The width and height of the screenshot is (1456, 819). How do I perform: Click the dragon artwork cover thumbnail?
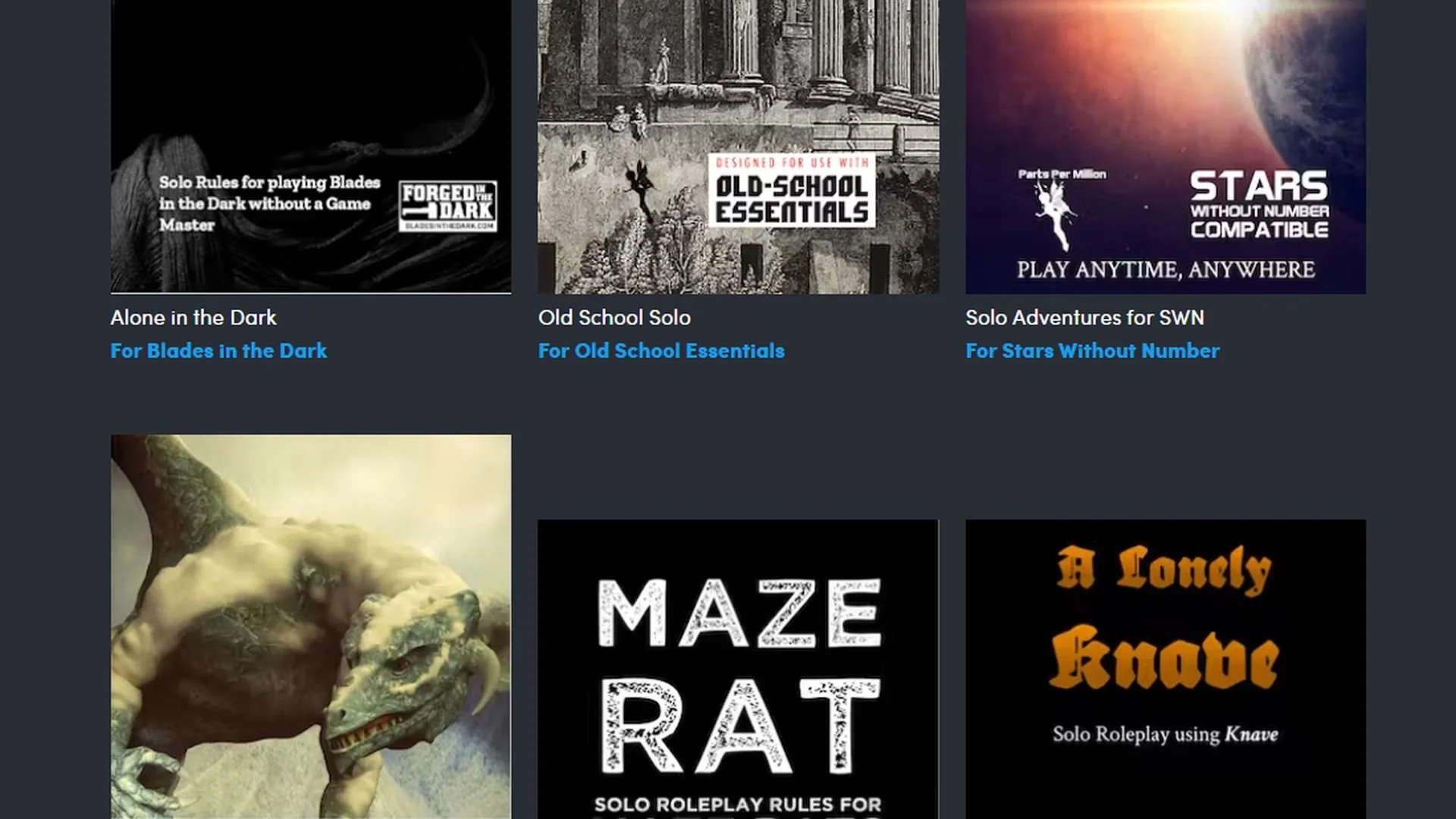click(x=311, y=626)
